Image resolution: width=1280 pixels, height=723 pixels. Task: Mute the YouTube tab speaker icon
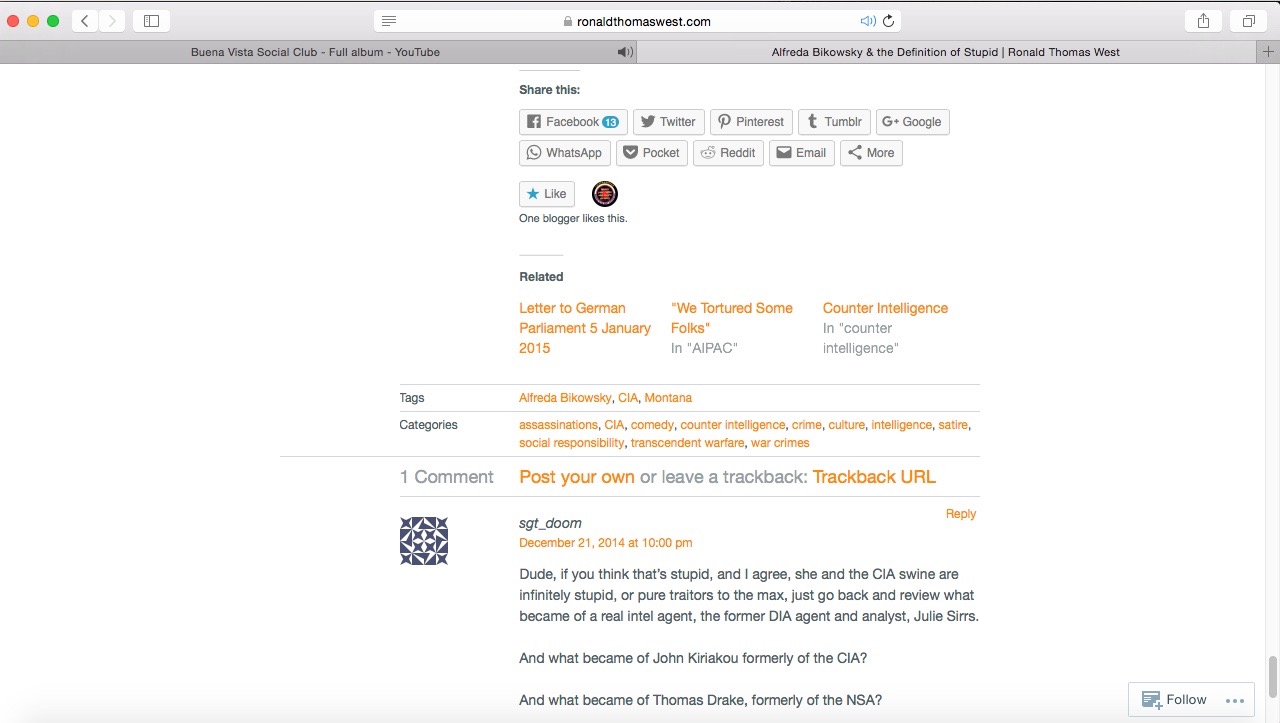coord(625,52)
